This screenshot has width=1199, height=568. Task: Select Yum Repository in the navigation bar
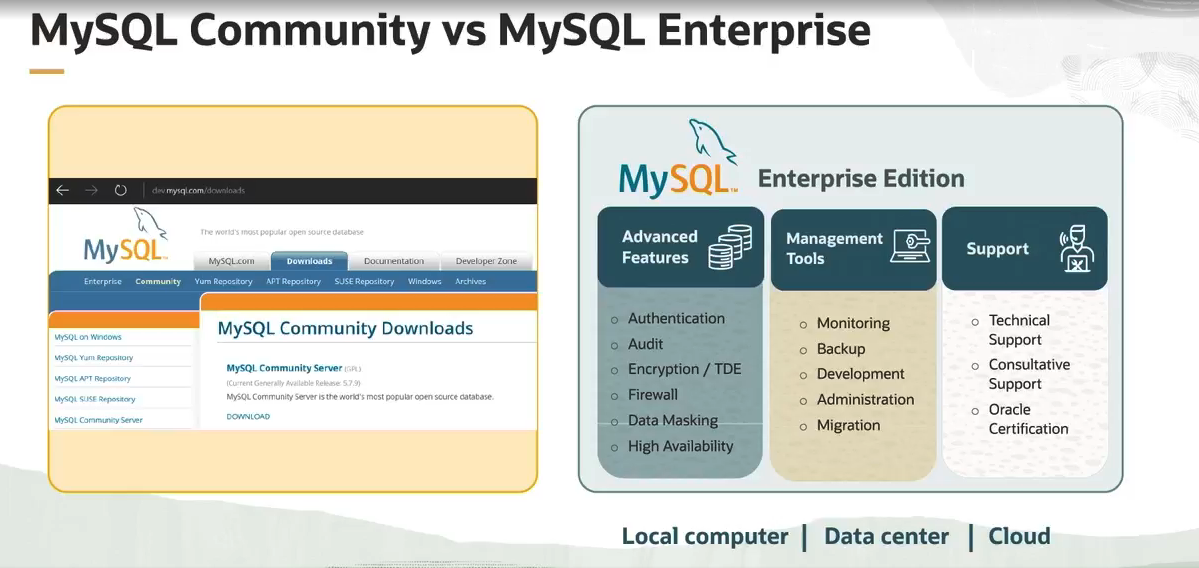coord(223,282)
